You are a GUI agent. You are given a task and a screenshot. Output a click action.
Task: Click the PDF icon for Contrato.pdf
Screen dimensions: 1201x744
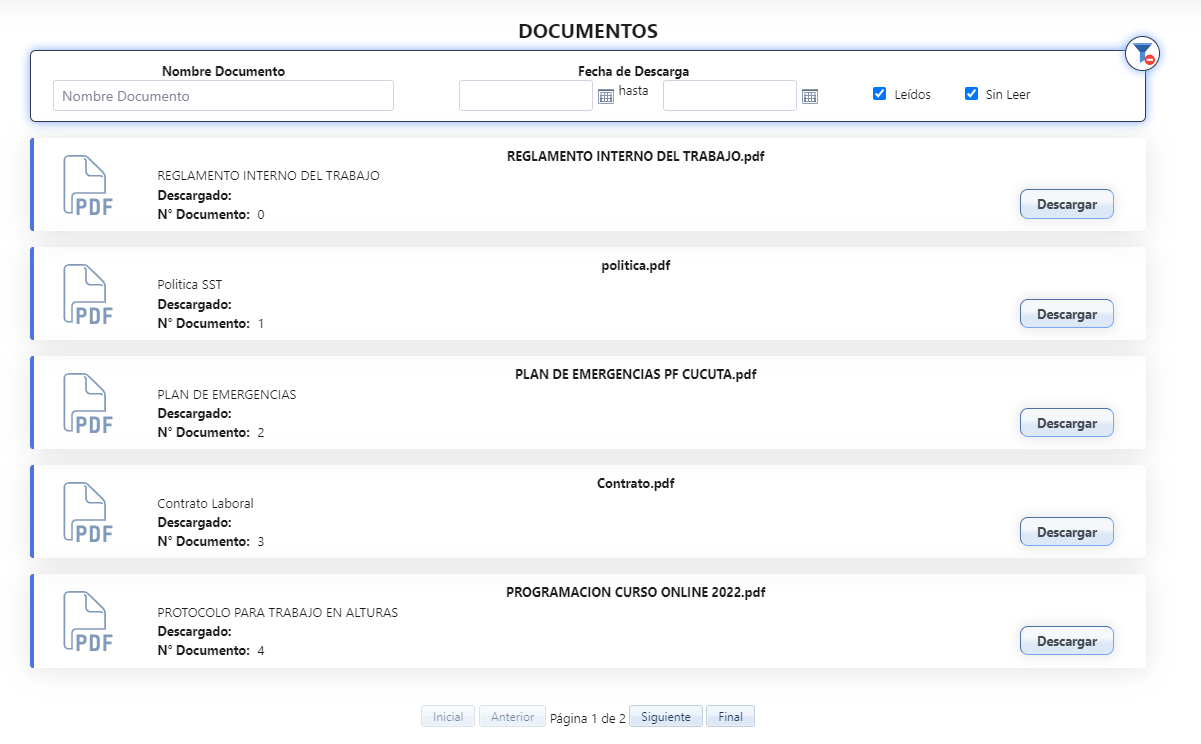88,512
